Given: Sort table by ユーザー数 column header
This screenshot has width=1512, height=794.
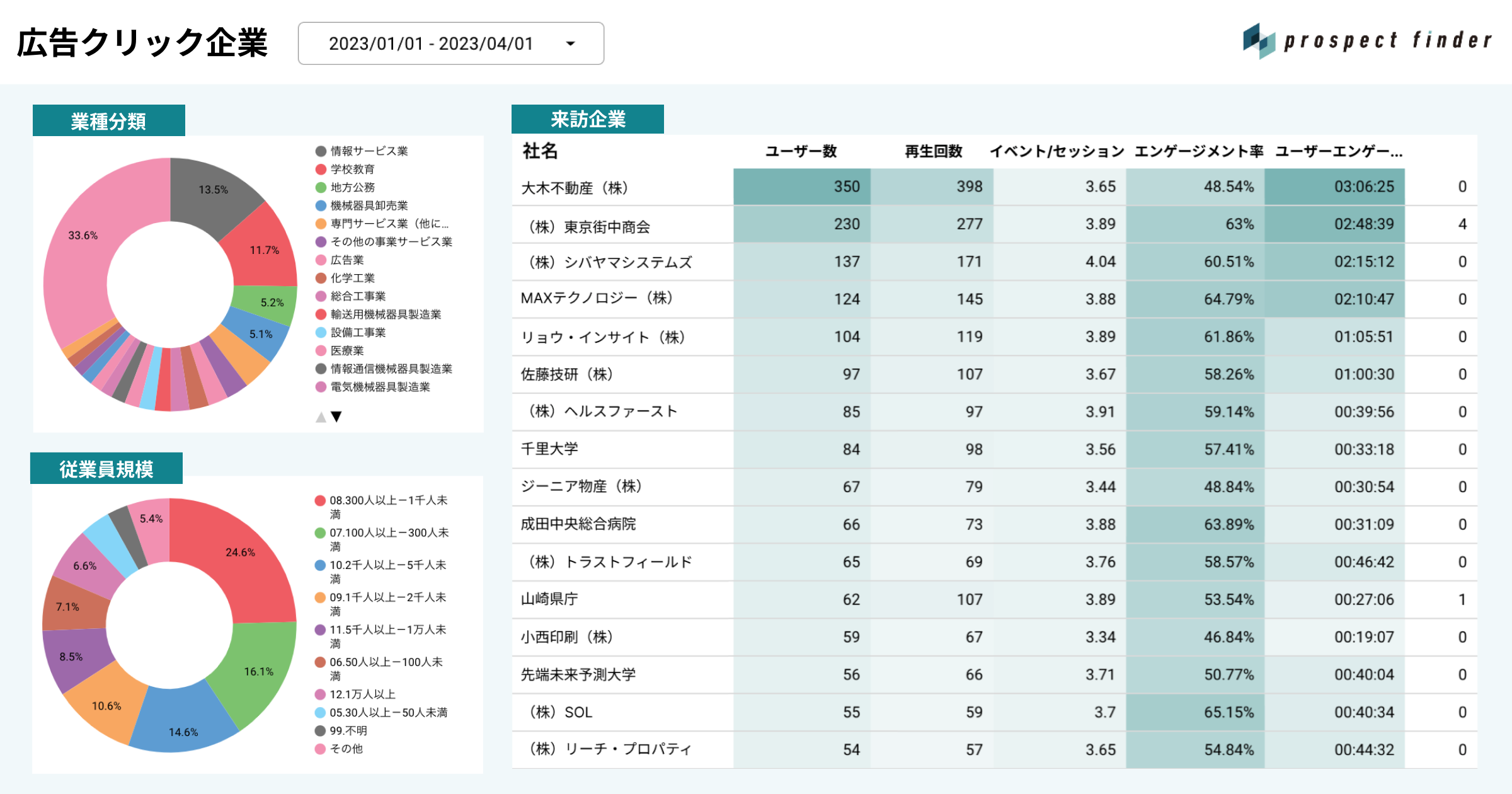Looking at the screenshot, I should point(801,152).
